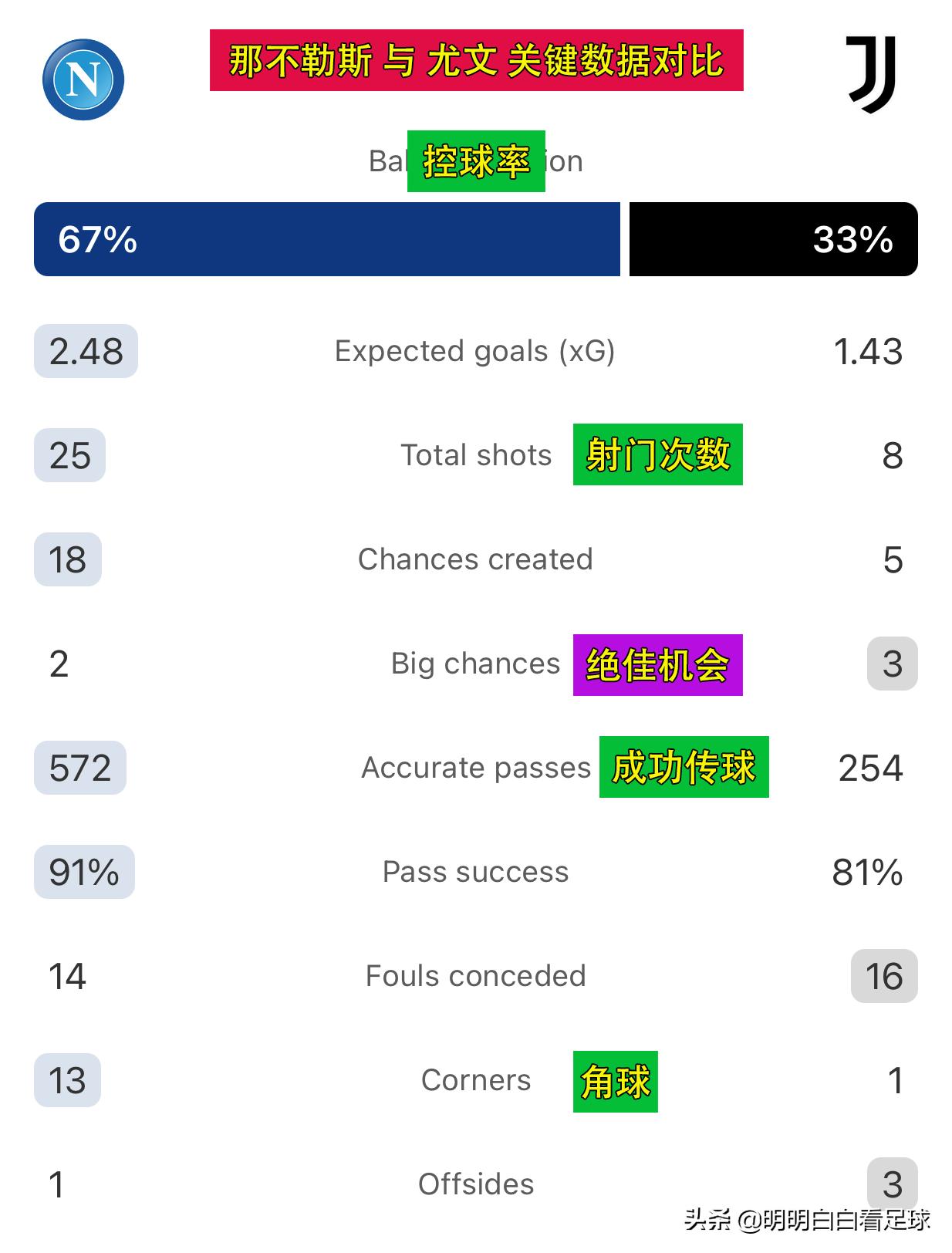Tap the purple 绝佳机会 tag
The width and height of the screenshot is (952, 1253).
(657, 665)
